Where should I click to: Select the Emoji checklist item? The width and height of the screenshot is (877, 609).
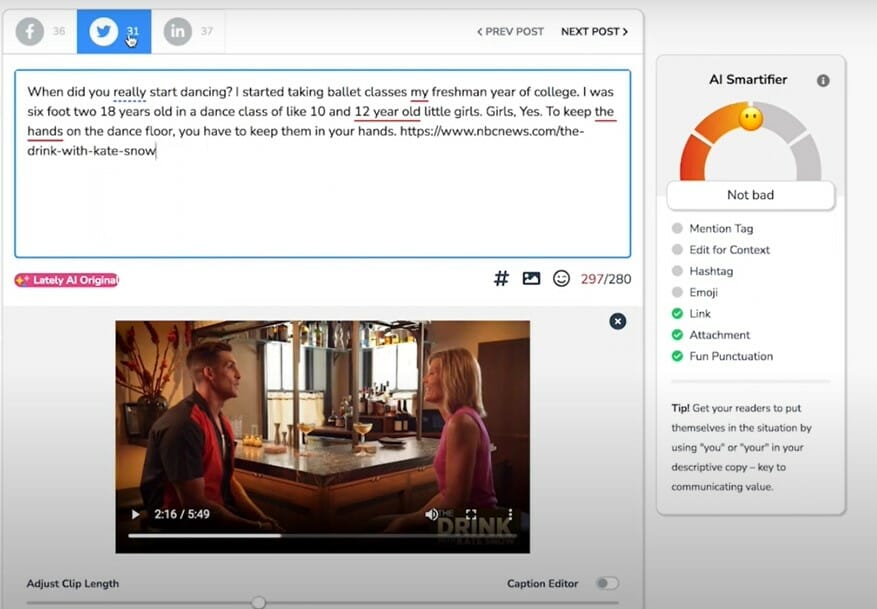[x=694, y=292]
